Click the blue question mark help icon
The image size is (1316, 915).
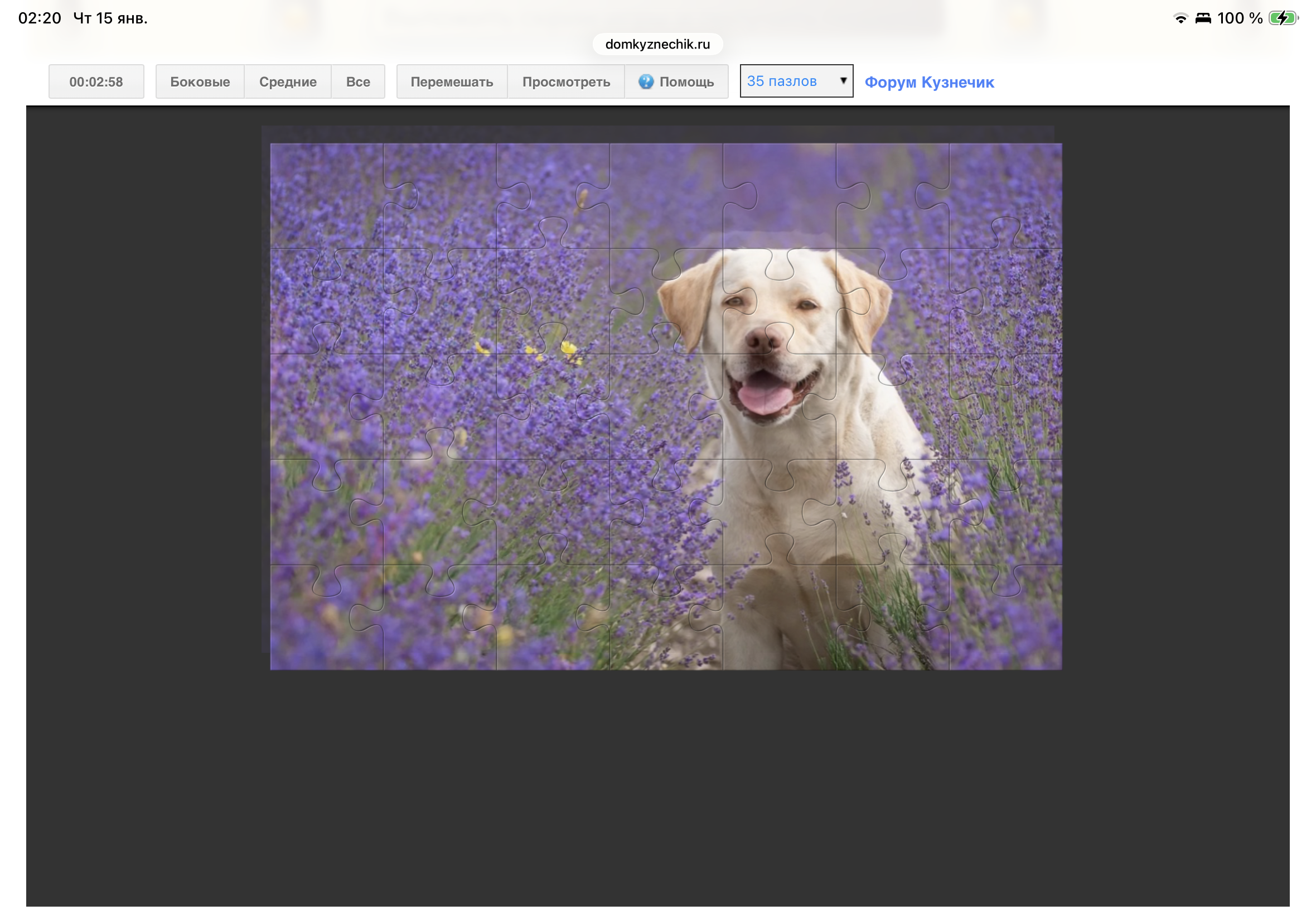coord(646,82)
